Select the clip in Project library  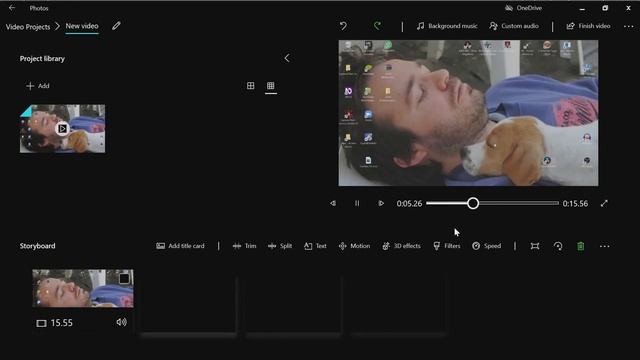(x=62, y=129)
